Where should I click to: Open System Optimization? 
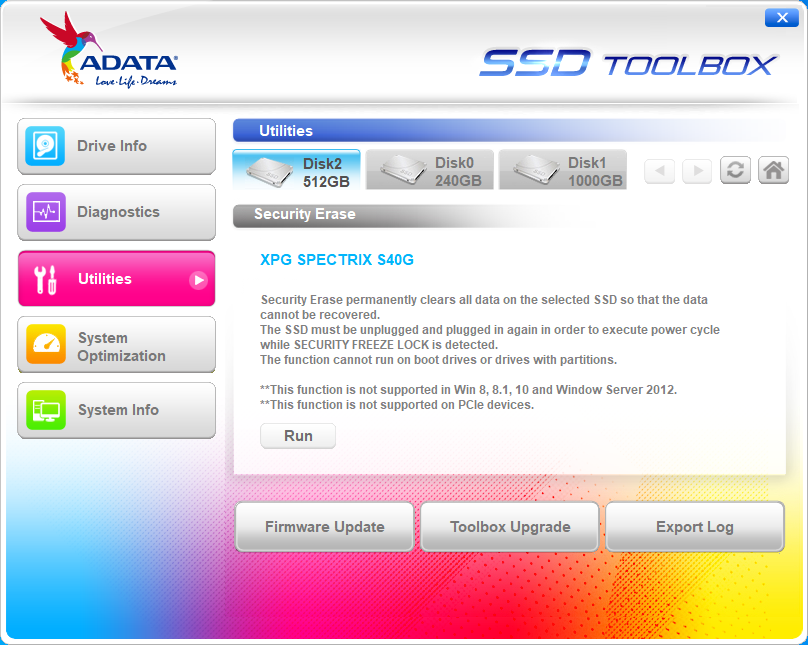pyautogui.click(x=116, y=345)
